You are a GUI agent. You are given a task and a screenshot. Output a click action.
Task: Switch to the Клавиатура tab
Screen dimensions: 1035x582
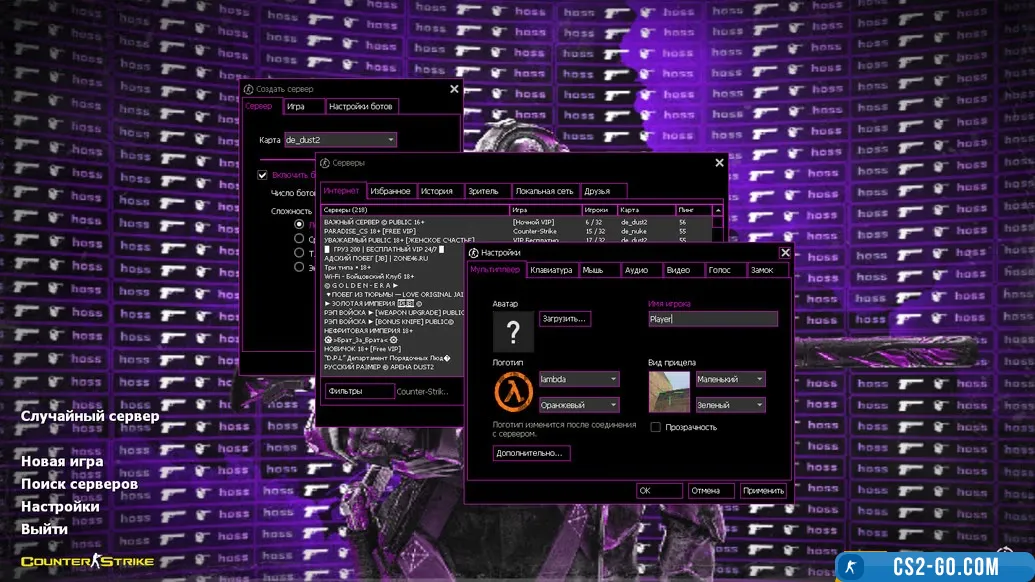552,270
